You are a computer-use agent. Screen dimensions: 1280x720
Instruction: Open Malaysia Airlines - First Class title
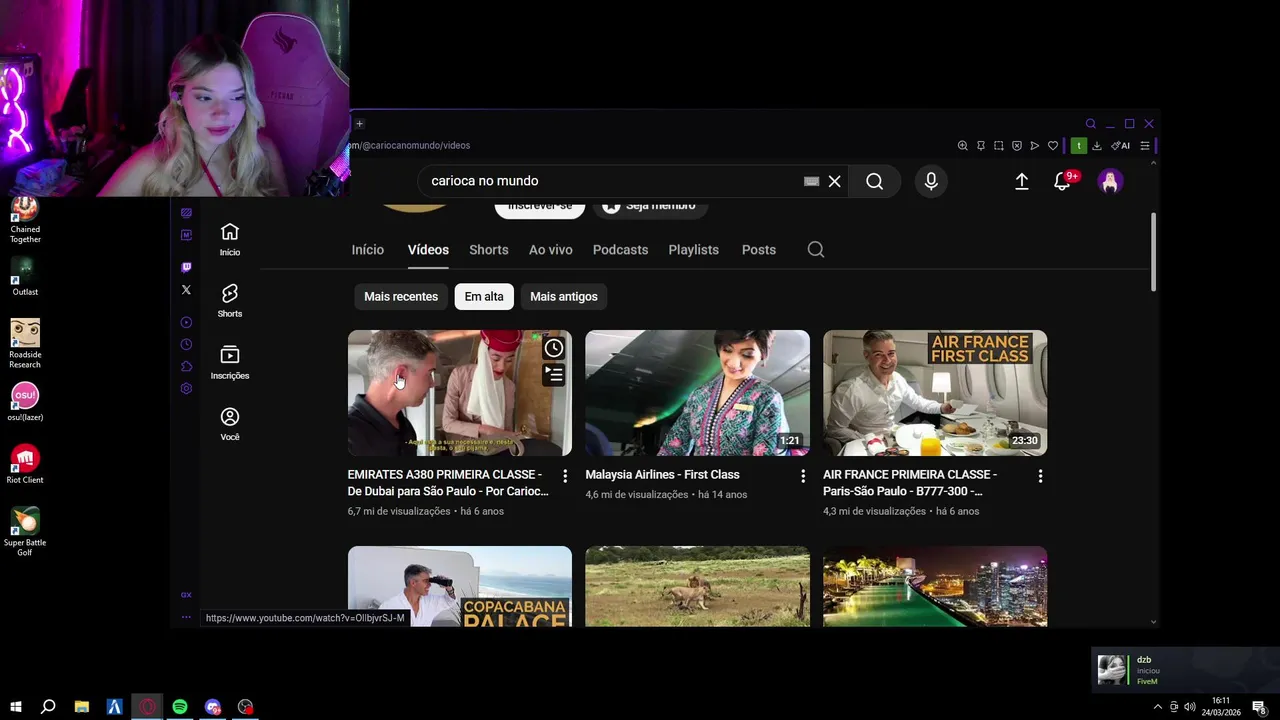(x=662, y=475)
